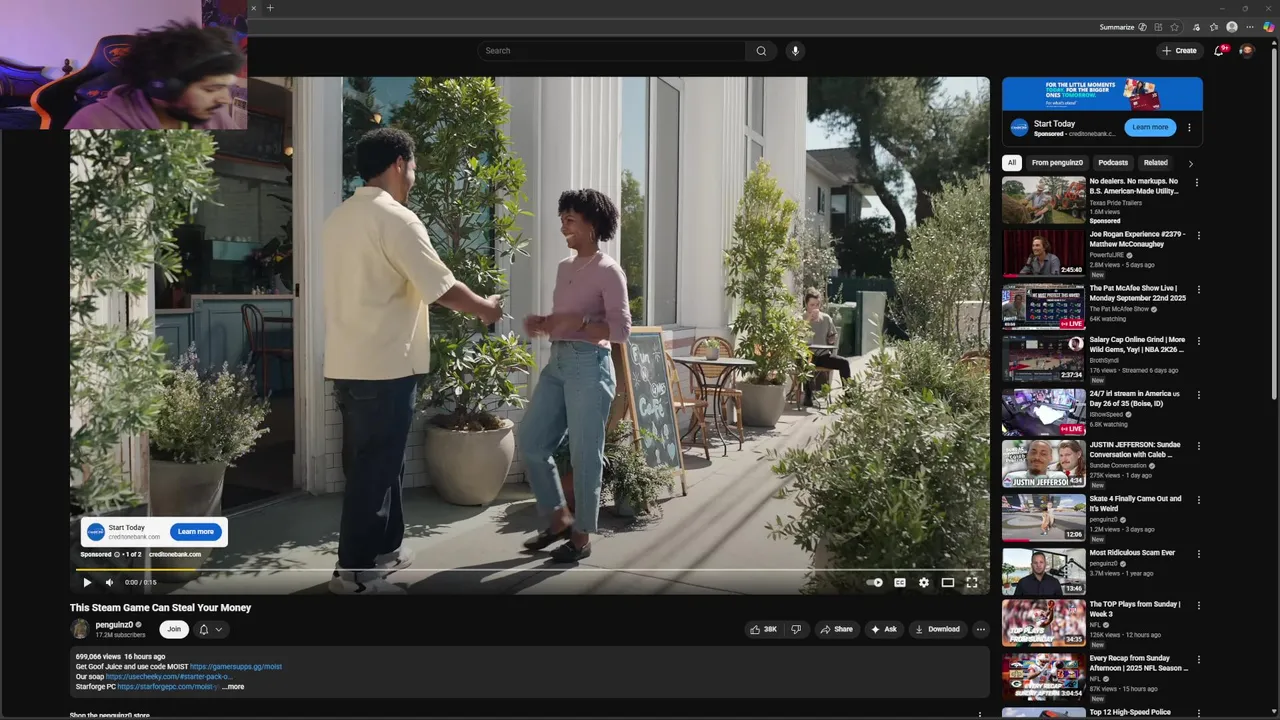
Task: Download the video
Action: (937, 629)
